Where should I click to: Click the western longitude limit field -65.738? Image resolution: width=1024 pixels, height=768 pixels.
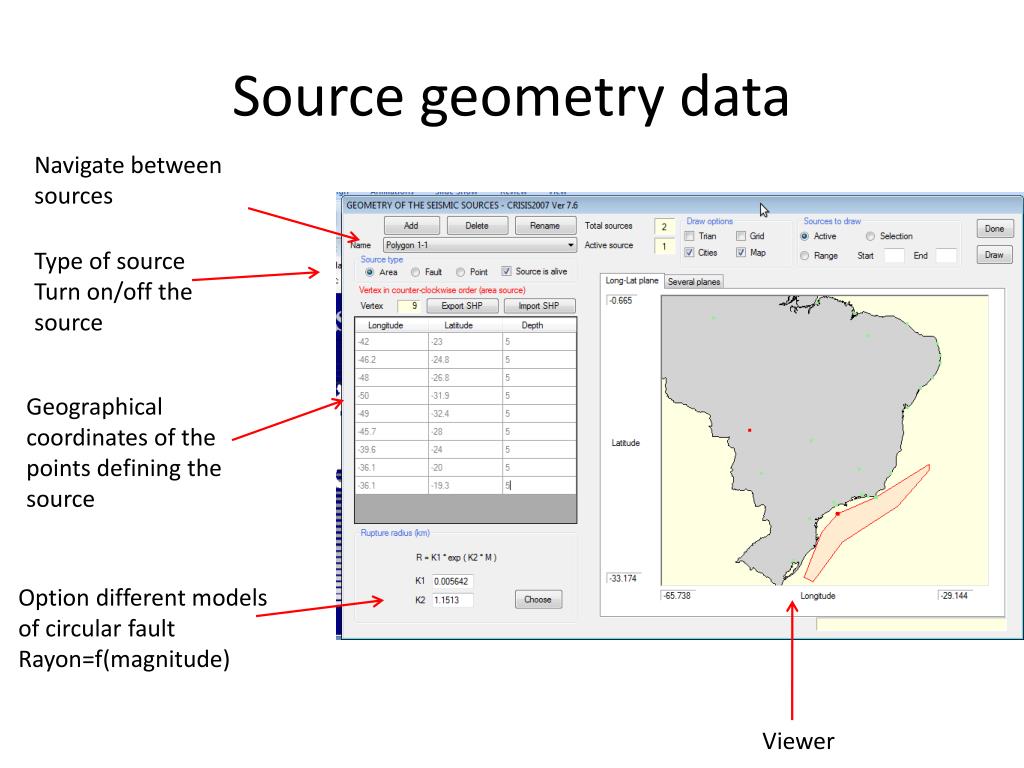click(x=678, y=596)
